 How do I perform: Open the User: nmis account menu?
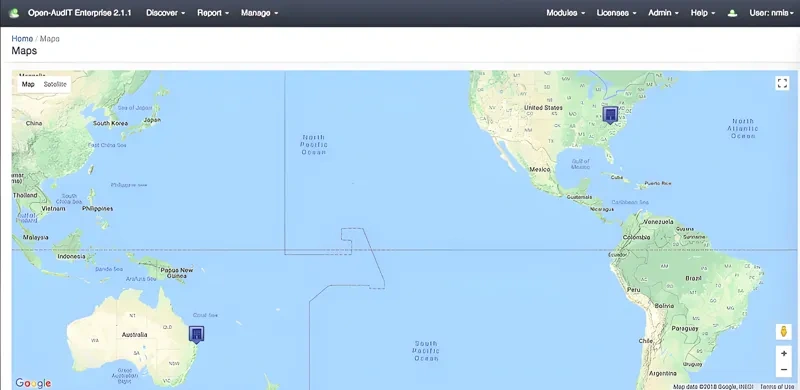click(771, 13)
